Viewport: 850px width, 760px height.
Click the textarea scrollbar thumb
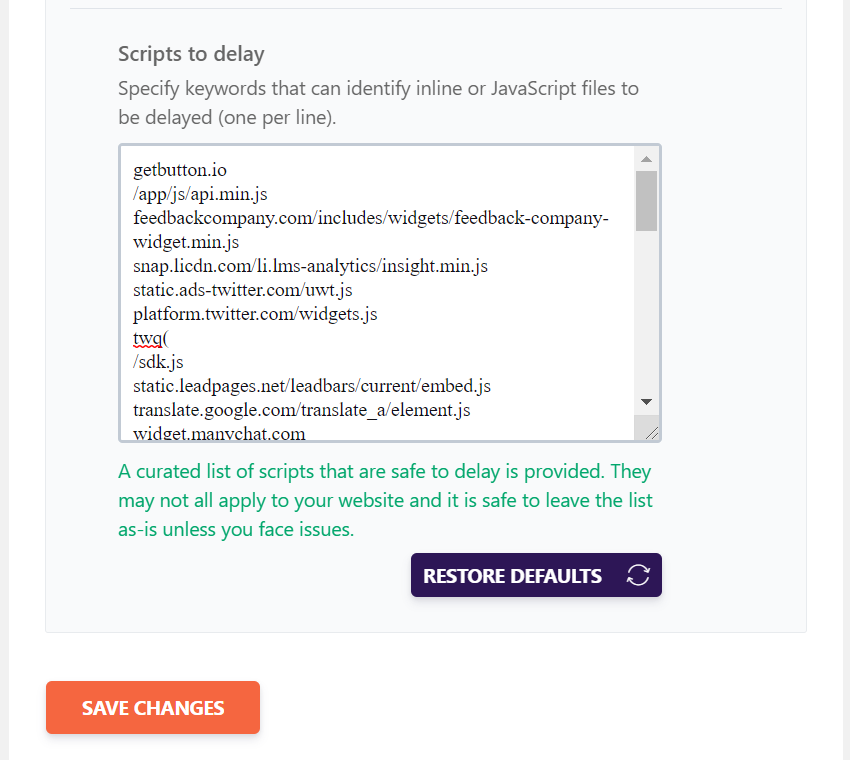click(x=646, y=201)
